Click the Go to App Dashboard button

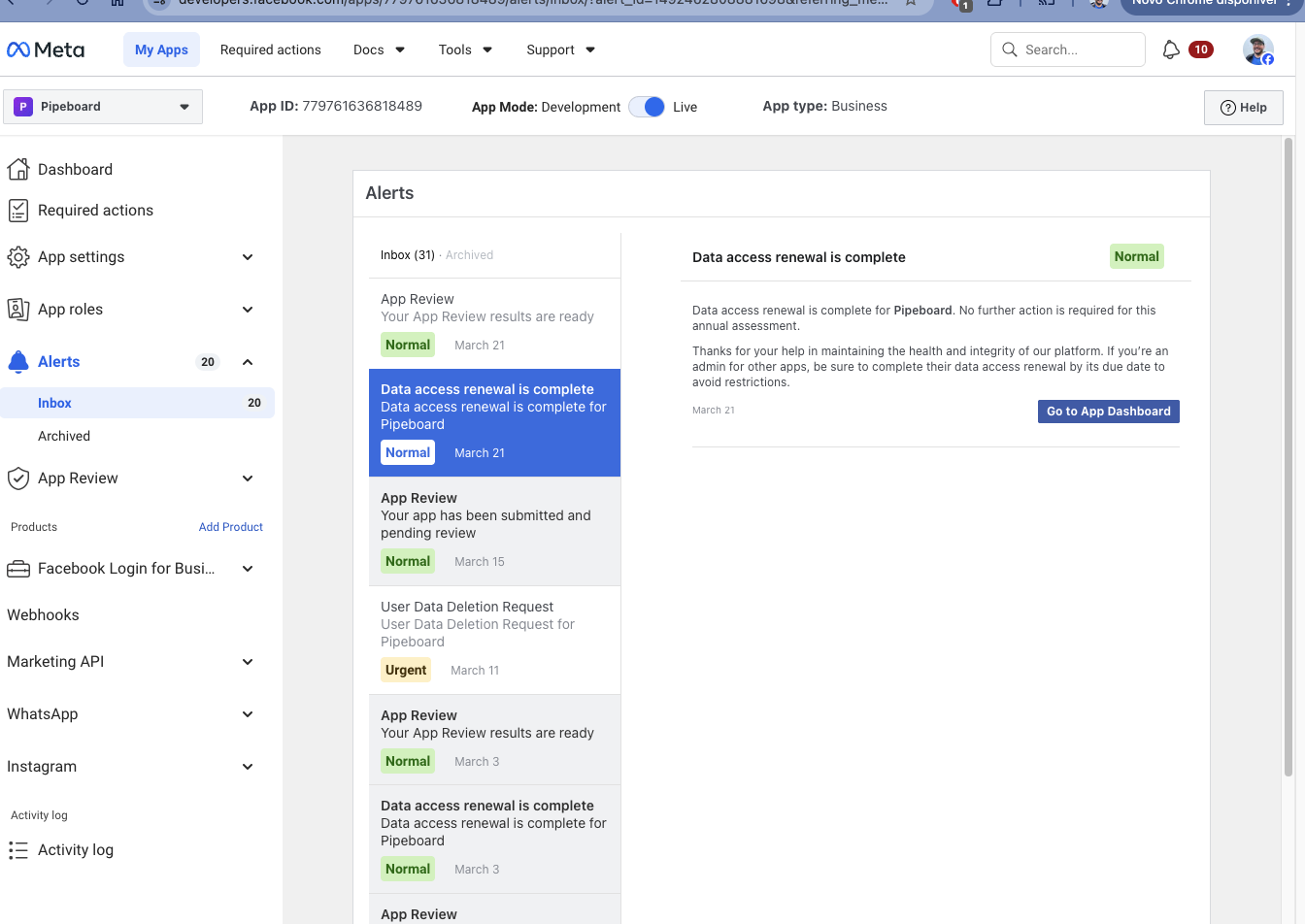coord(1108,412)
